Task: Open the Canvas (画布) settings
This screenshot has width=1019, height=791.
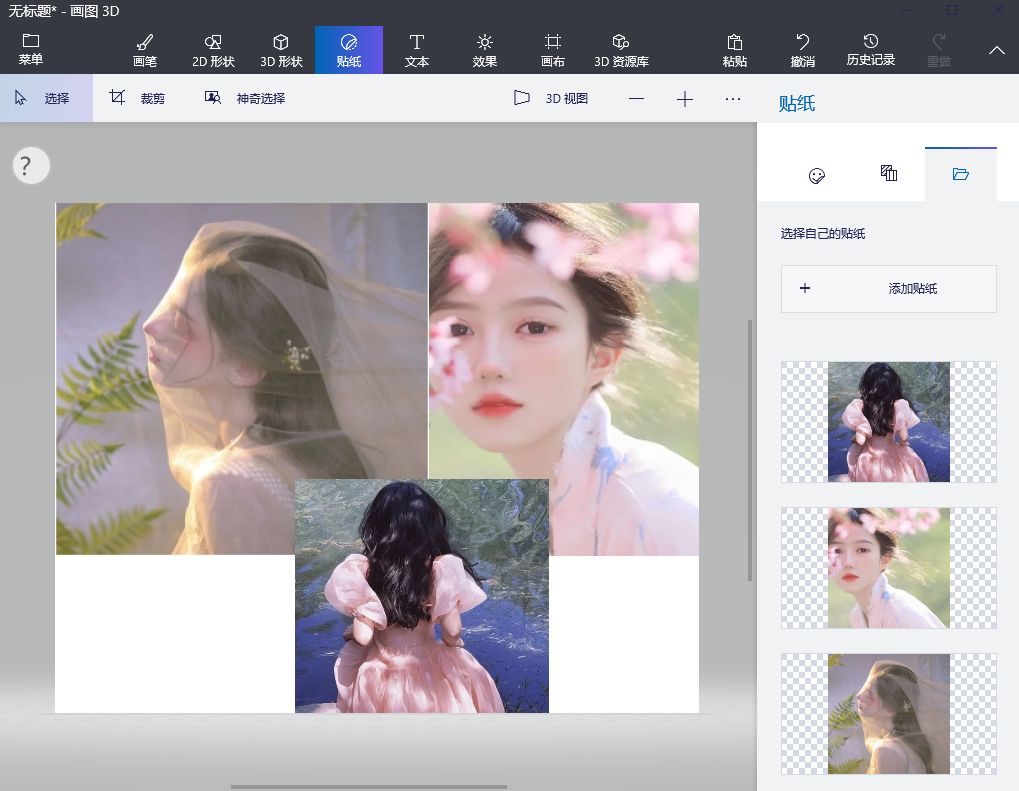Action: coord(552,50)
